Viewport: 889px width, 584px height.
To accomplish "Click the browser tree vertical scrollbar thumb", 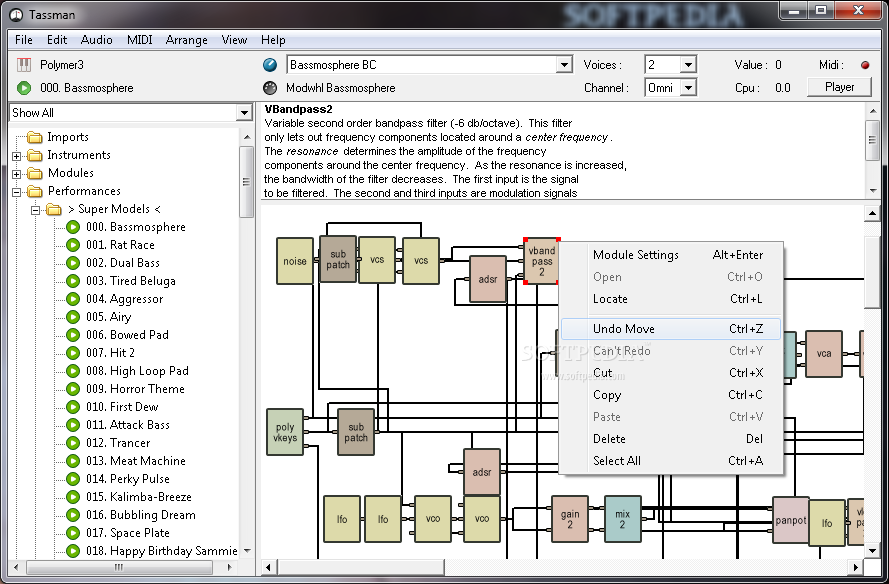I will pyautogui.click(x=246, y=181).
